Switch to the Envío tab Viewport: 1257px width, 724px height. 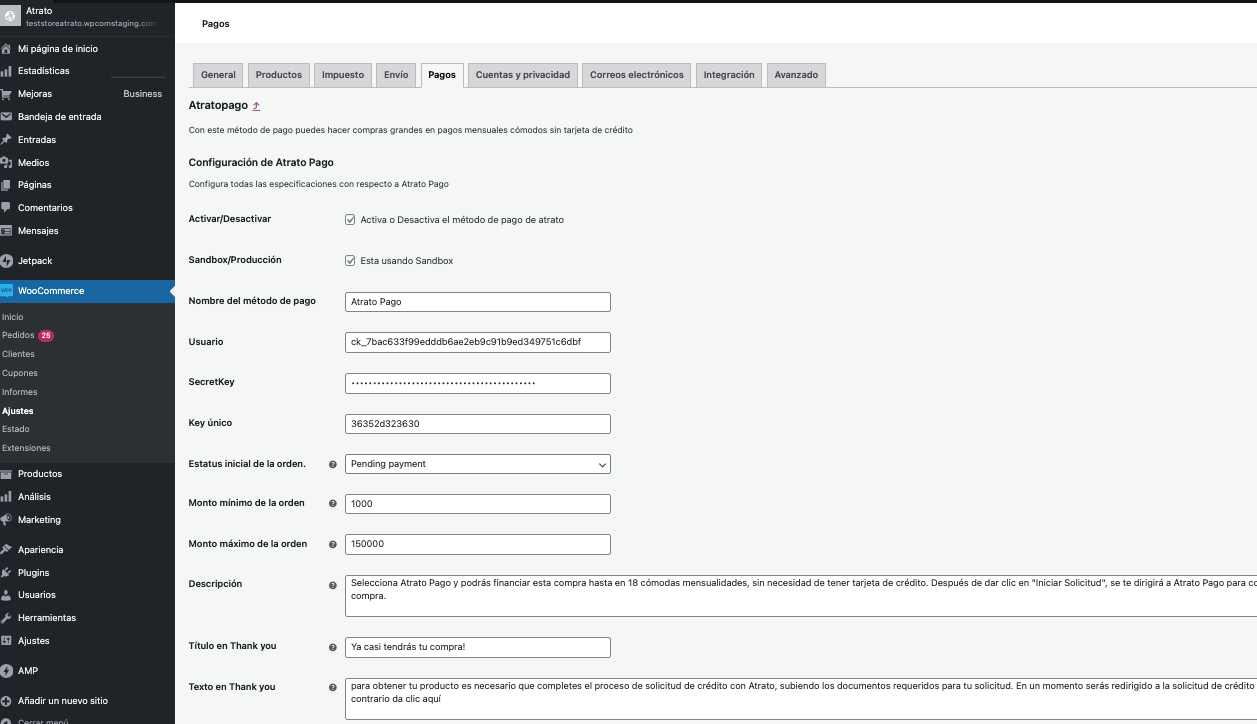[396, 75]
